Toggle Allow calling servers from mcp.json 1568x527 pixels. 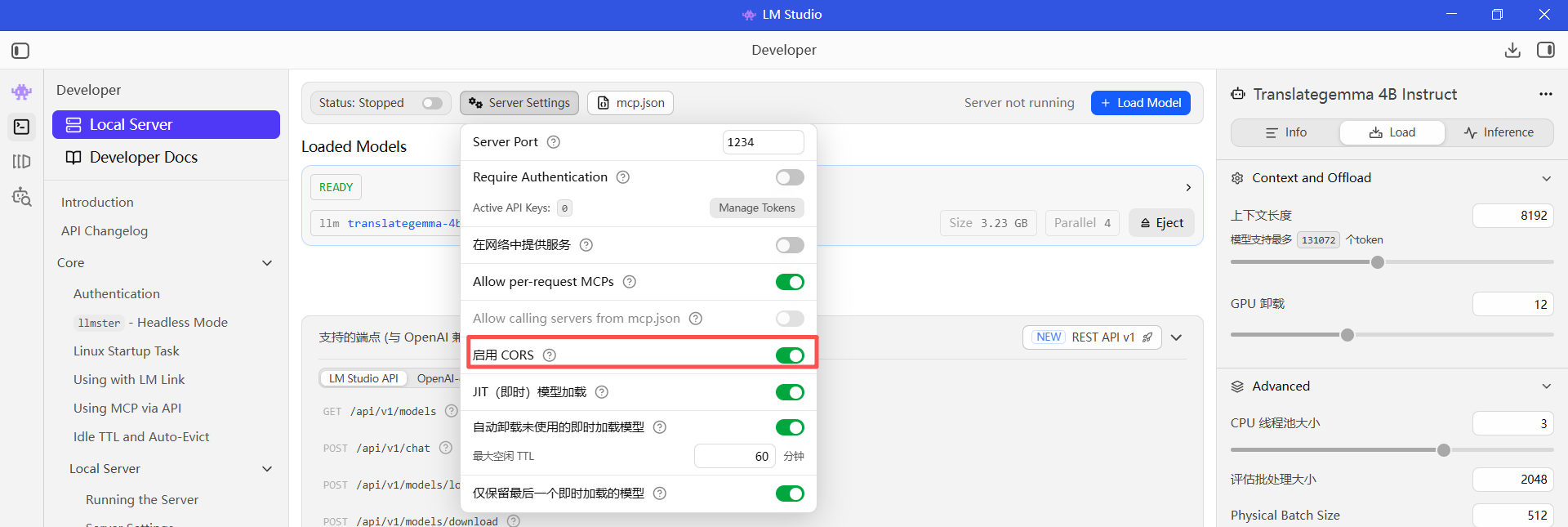(790, 319)
